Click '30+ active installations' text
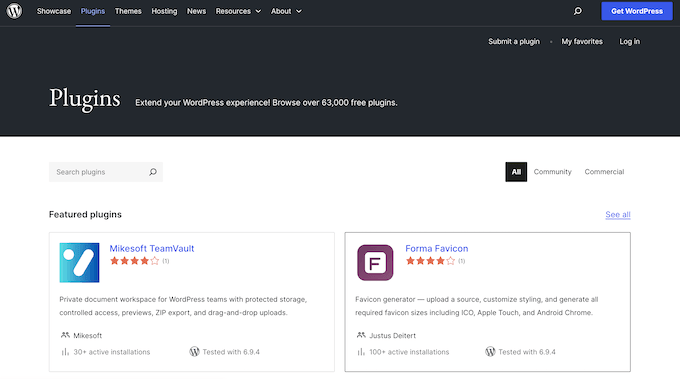The width and height of the screenshot is (680, 379). coord(111,352)
